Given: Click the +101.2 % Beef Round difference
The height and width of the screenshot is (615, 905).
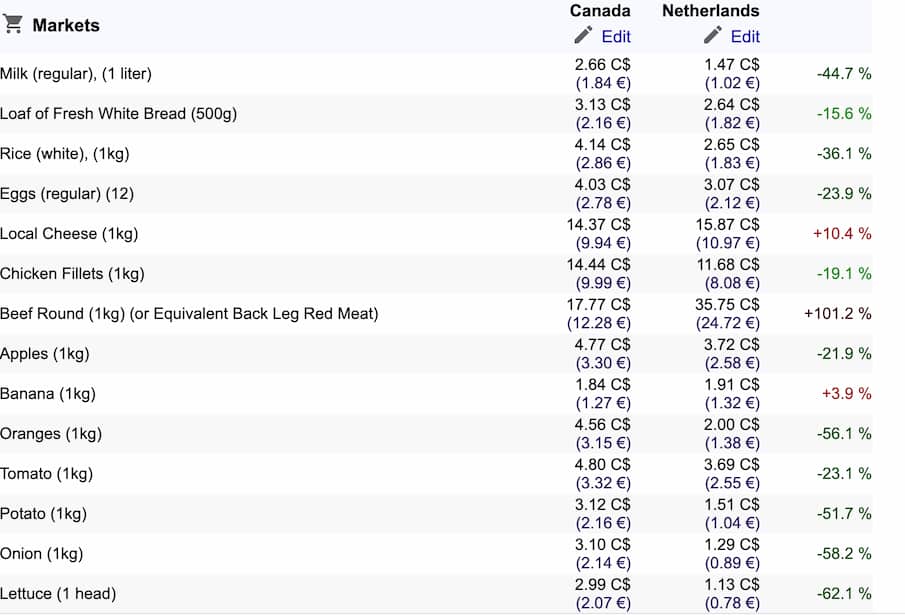Looking at the screenshot, I should coord(837,314).
